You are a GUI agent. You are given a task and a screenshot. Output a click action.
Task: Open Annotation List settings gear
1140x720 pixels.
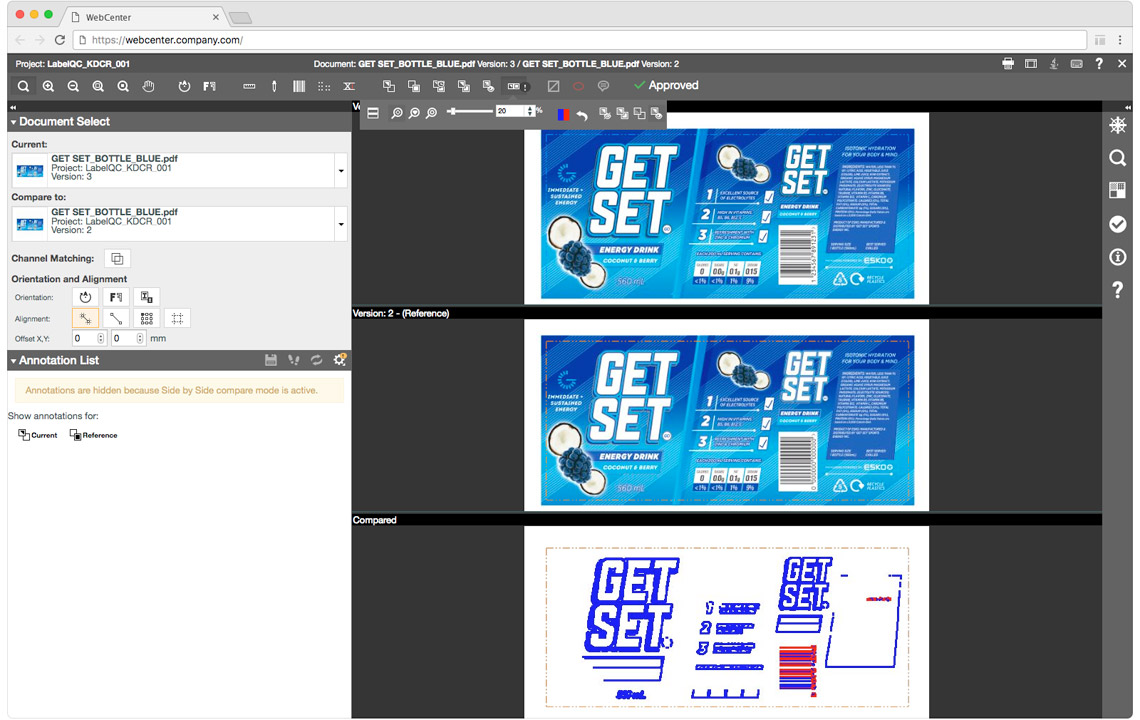tap(339, 360)
